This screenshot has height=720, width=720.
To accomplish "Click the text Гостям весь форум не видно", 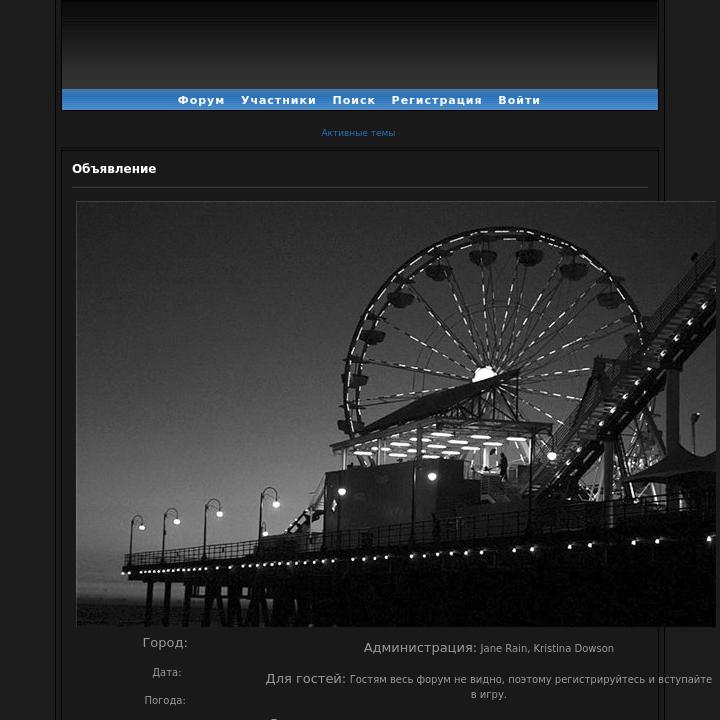I will pyautogui.click(x=426, y=680).
